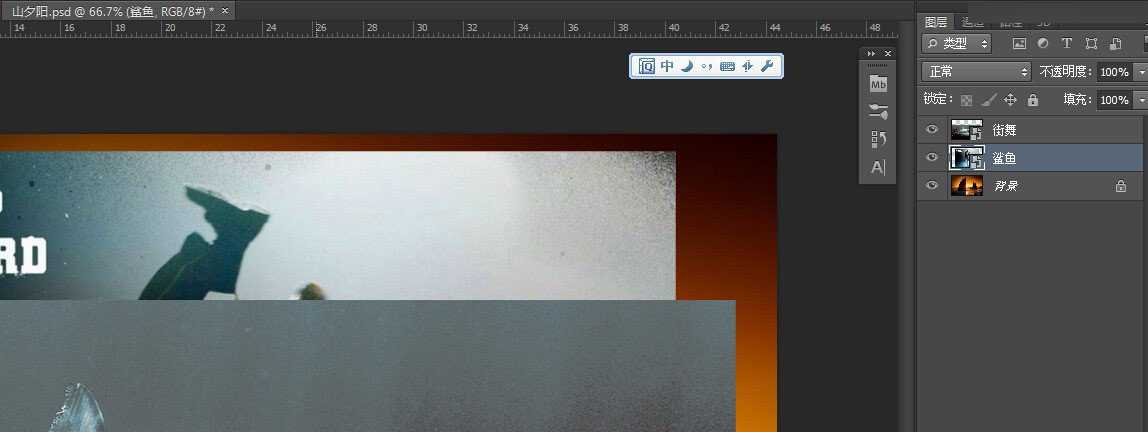Image resolution: width=1148 pixels, height=432 pixels.
Task: Filter layers by shape type
Action: point(1091,44)
